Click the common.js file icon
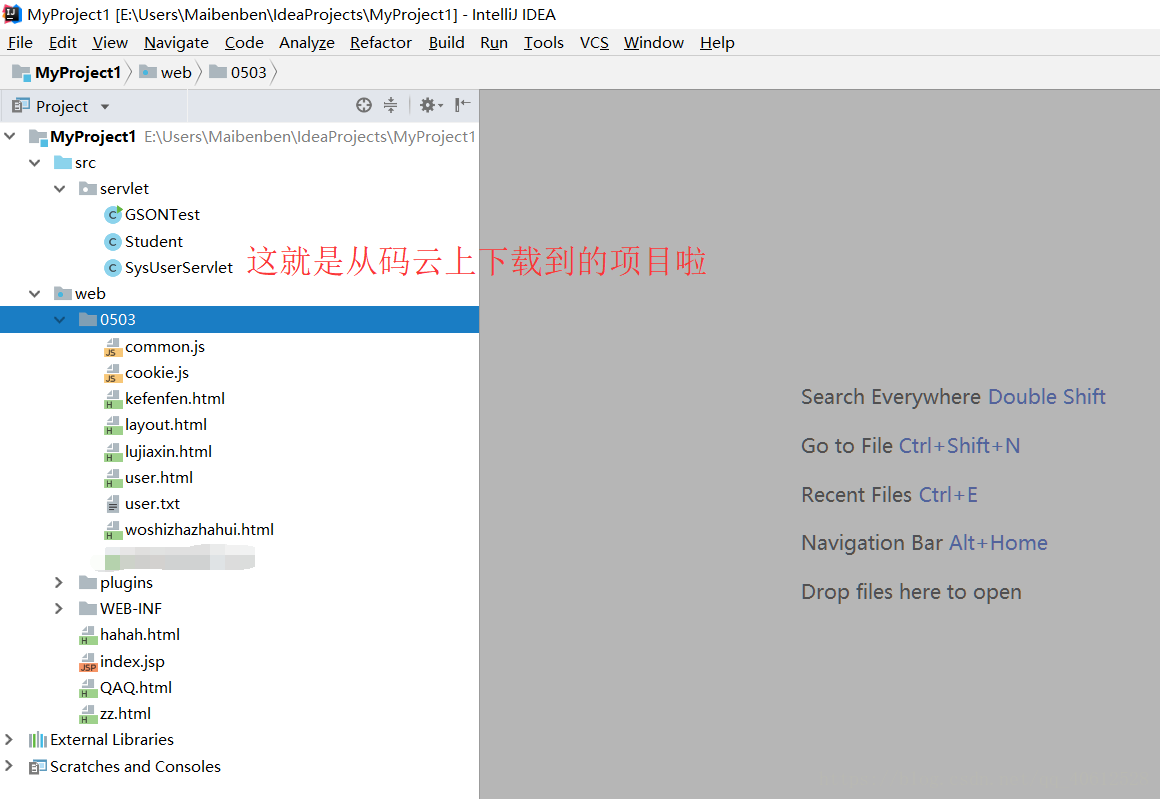1160x799 pixels. click(112, 347)
